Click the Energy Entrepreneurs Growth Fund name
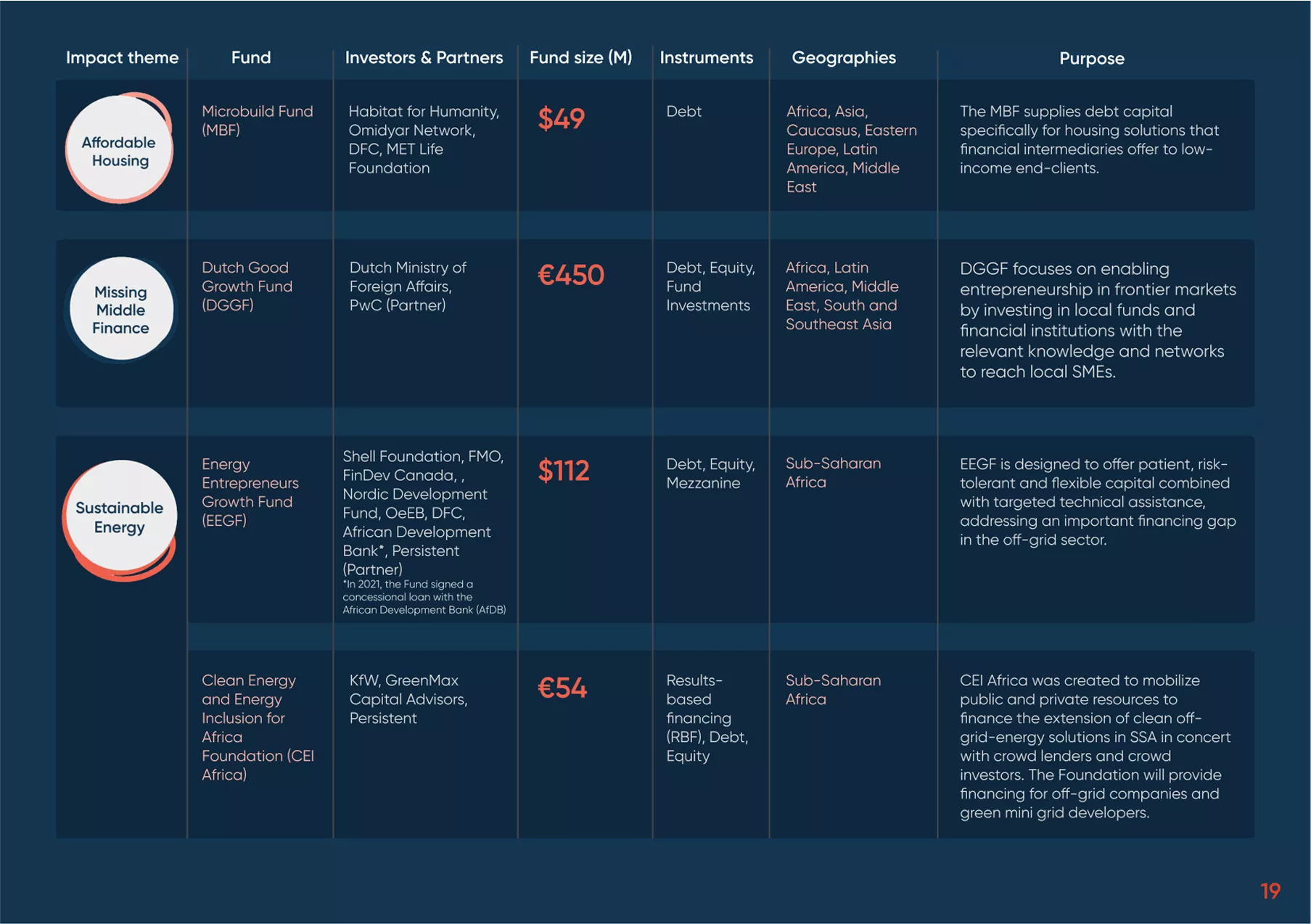 click(x=250, y=492)
